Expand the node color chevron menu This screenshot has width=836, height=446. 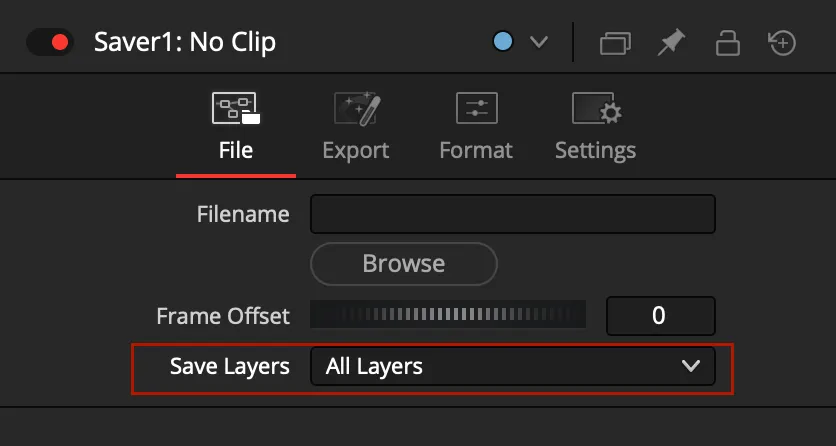click(x=539, y=42)
